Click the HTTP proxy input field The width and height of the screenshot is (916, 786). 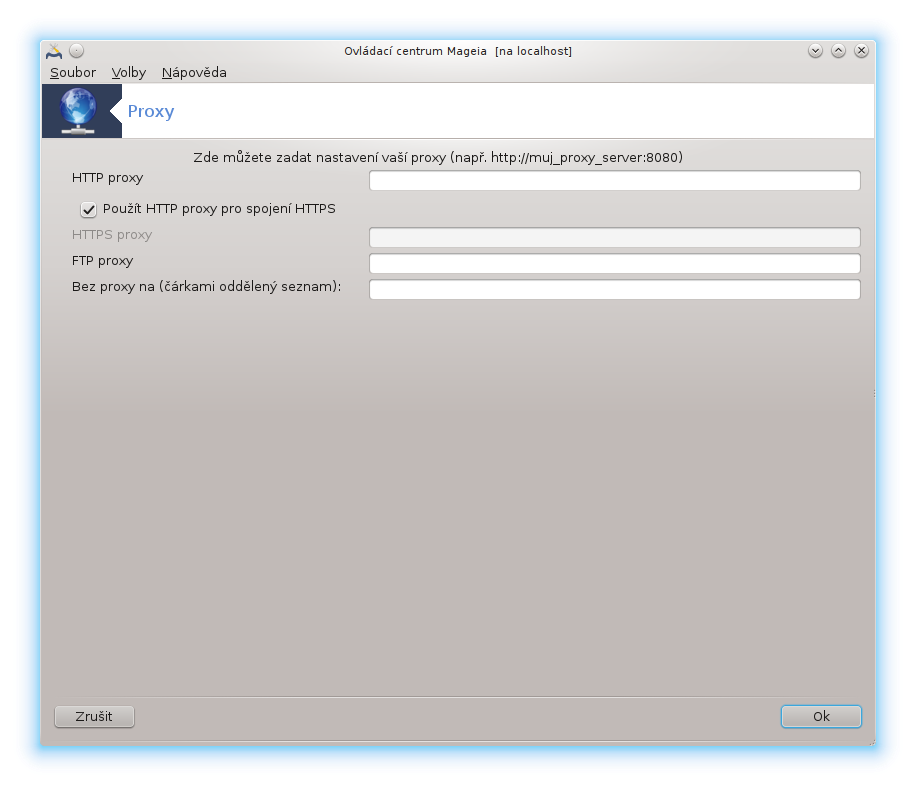pyautogui.click(x=615, y=180)
